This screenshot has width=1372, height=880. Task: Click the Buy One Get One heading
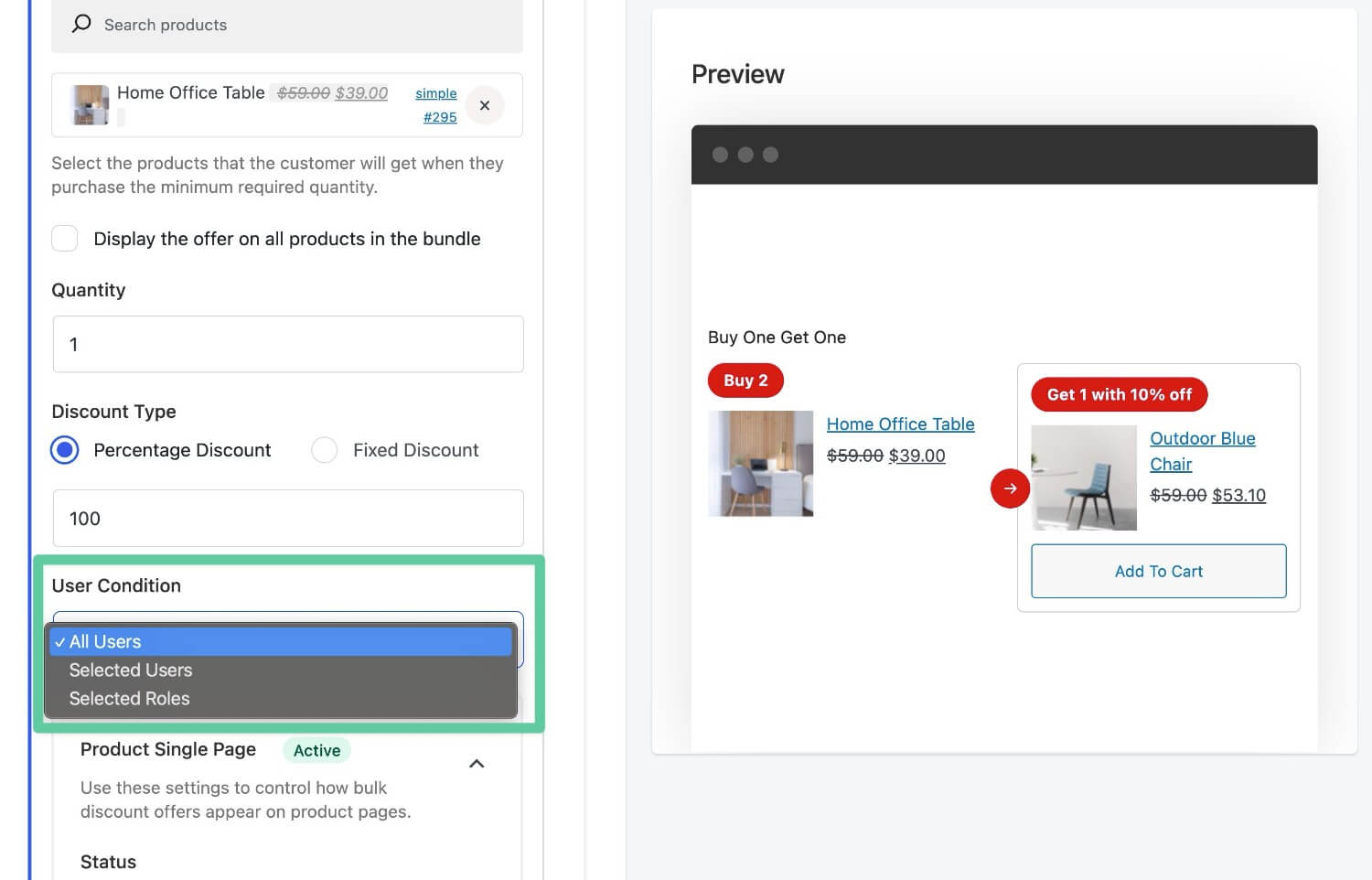(777, 337)
